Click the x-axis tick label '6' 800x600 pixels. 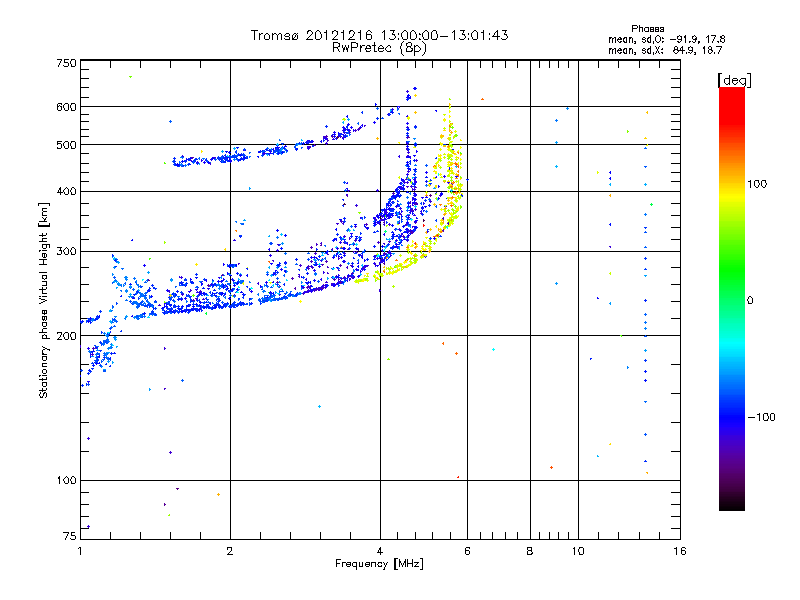click(467, 551)
